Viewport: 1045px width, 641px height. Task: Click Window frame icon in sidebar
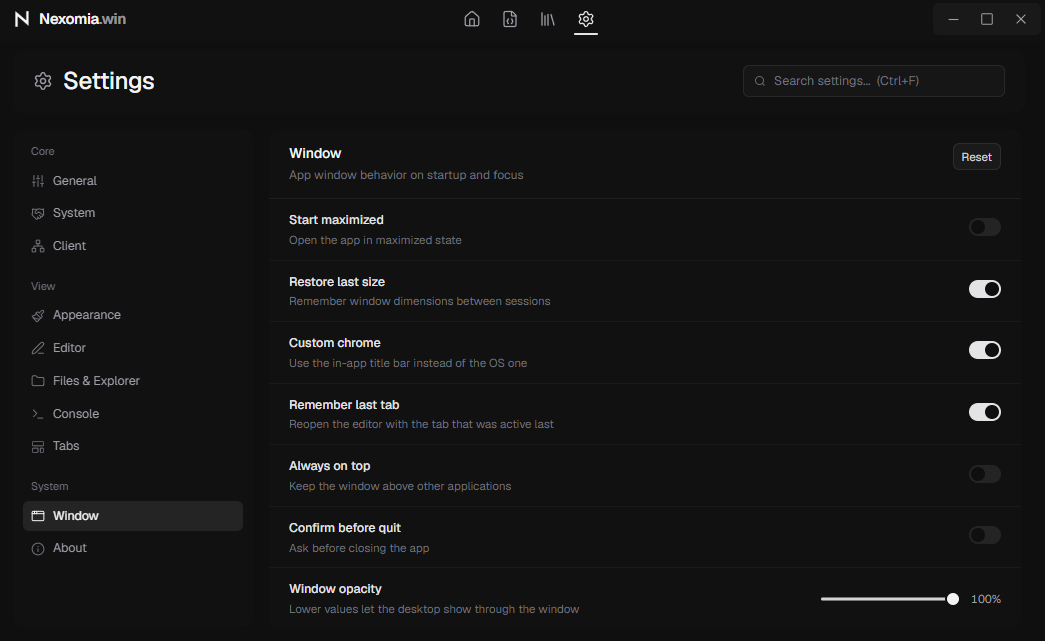38,516
